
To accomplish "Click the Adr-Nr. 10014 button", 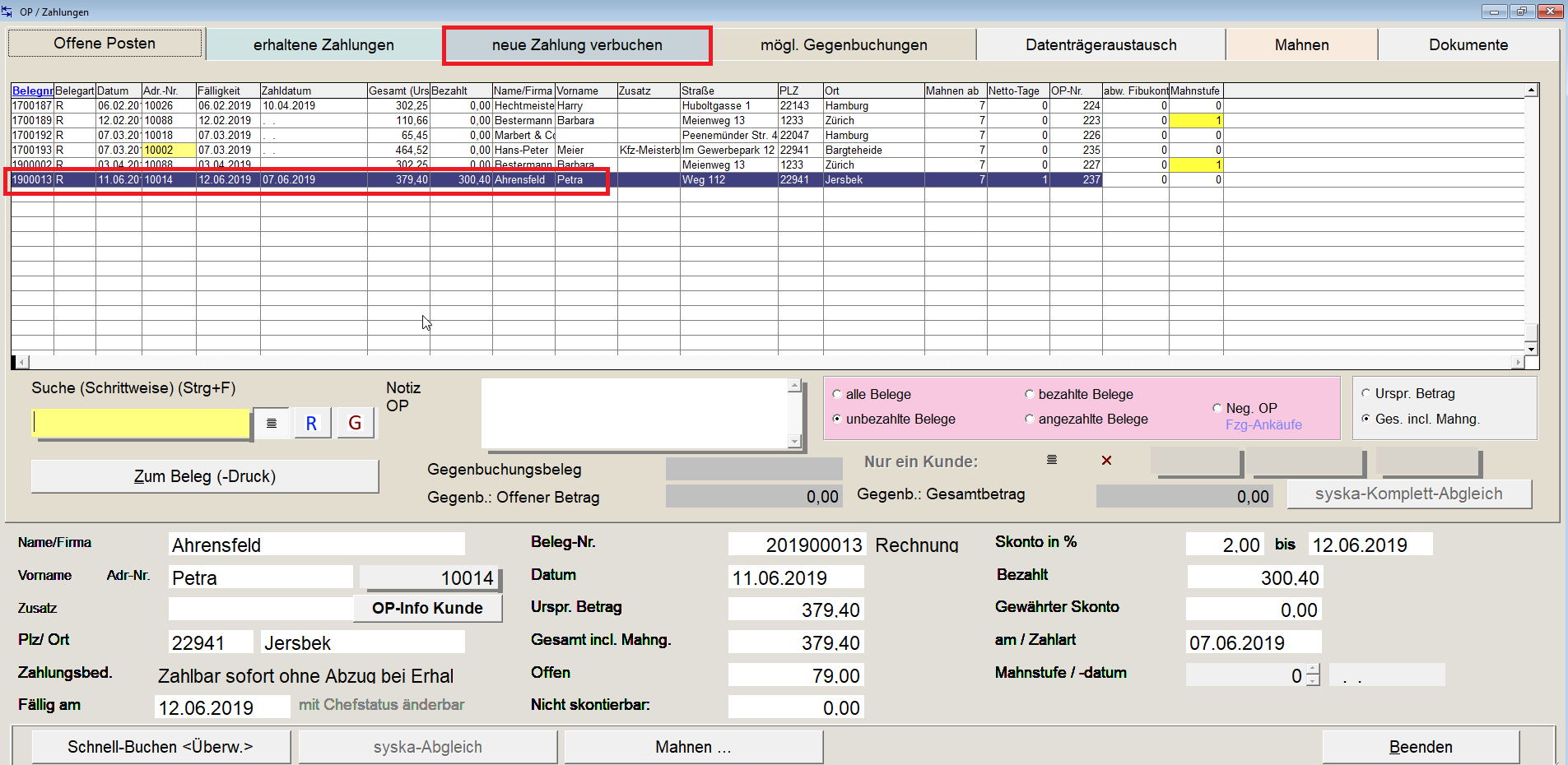I will click(x=430, y=578).
